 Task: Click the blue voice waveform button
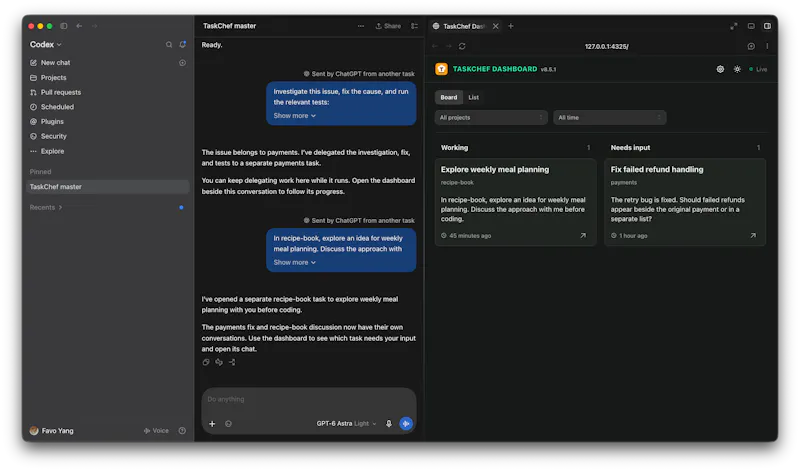406,424
